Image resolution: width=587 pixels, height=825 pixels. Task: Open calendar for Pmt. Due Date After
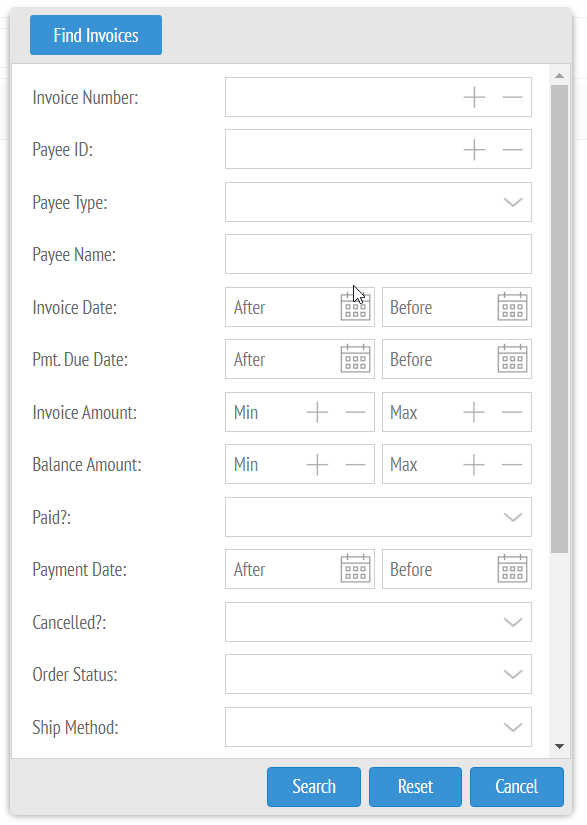coord(356,359)
